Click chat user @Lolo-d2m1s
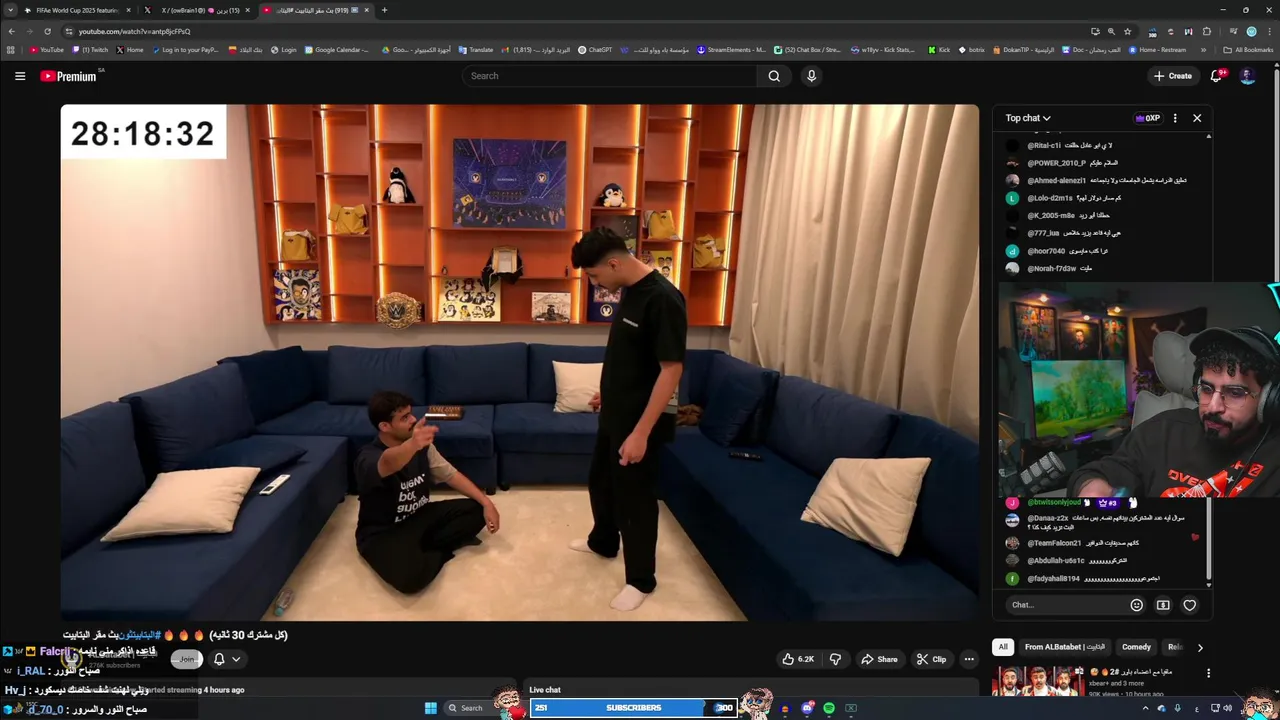This screenshot has width=1280, height=720. click(x=1050, y=198)
